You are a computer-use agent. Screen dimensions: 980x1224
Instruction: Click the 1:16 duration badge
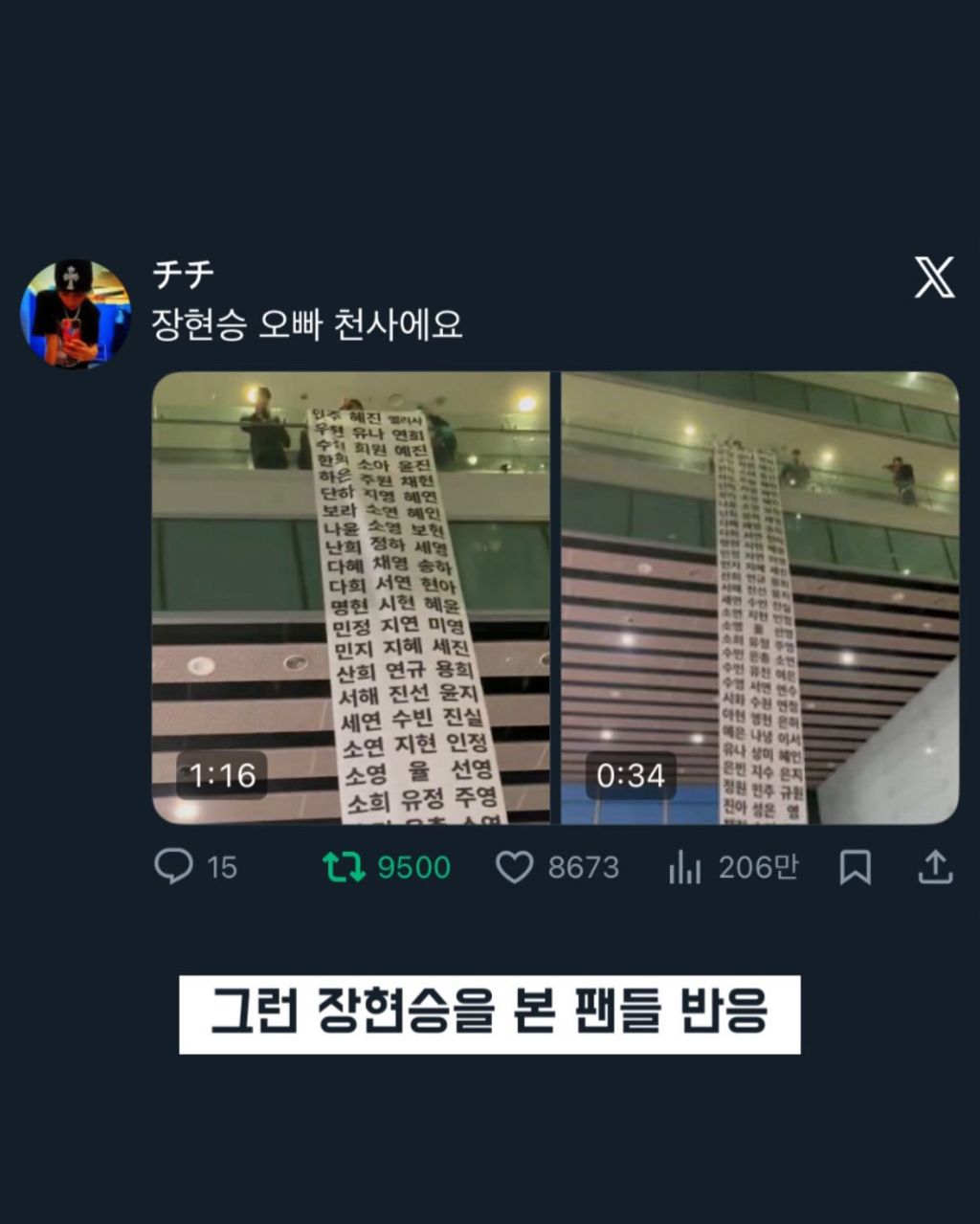pyautogui.click(x=222, y=775)
